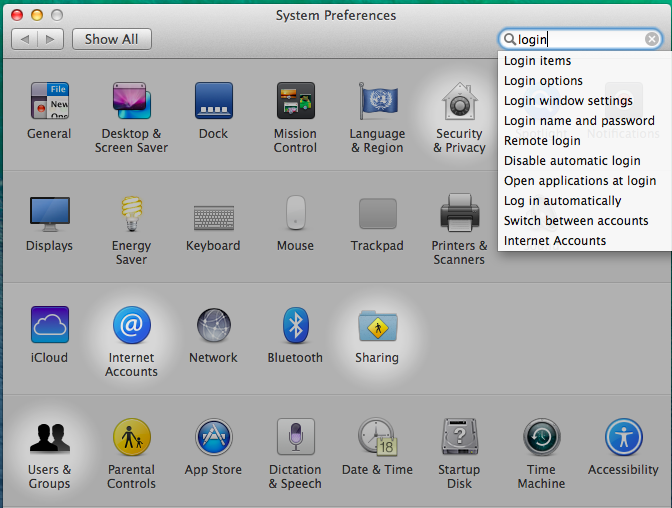
Task: Click inside the login search field
Action: point(580,39)
